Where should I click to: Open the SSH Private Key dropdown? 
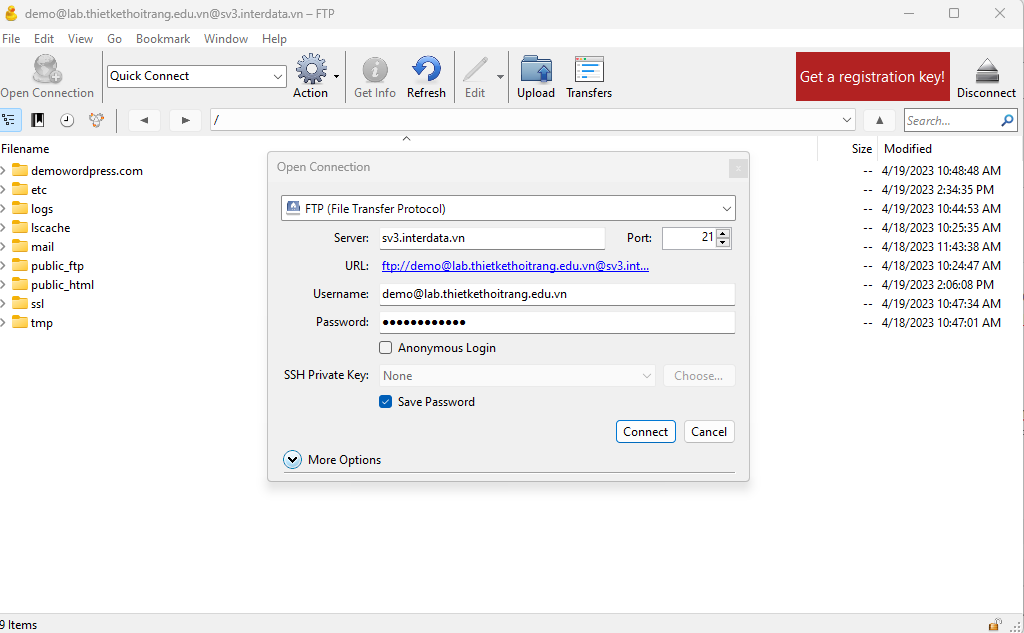(x=647, y=376)
